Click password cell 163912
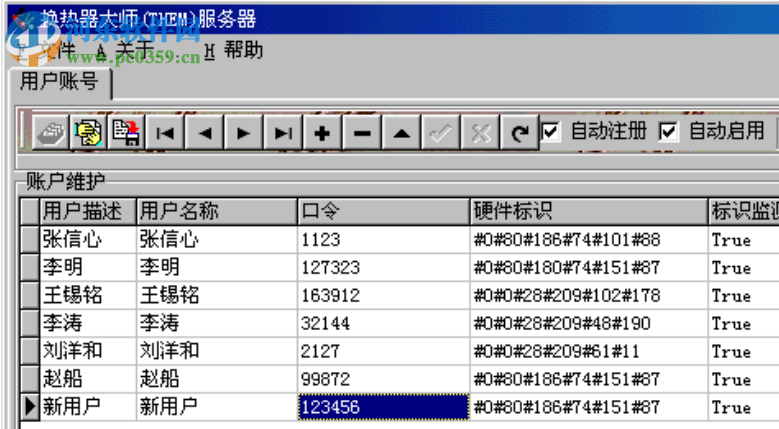This screenshot has height=429, width=779. 384,295
